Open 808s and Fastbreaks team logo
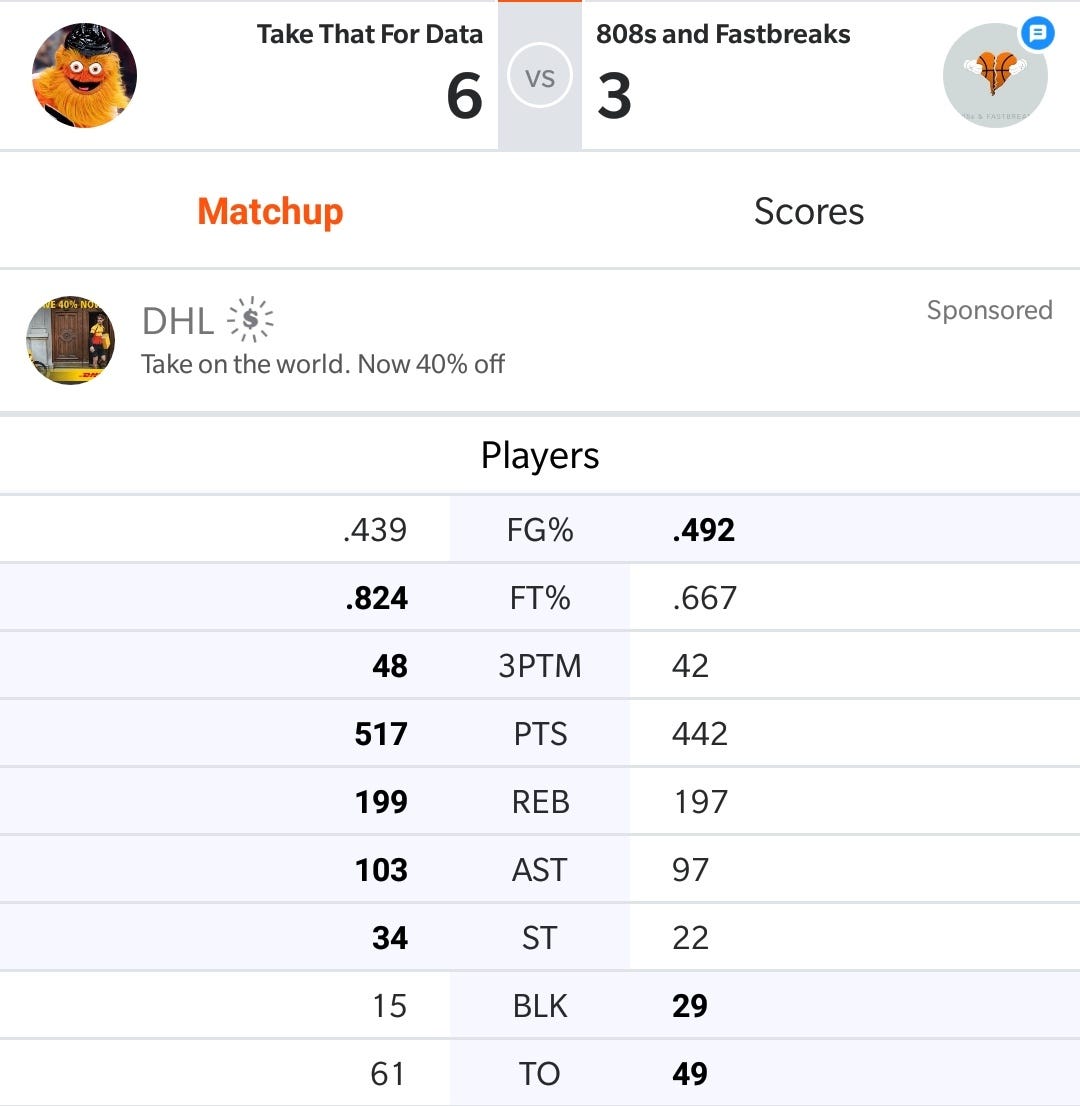 [995, 75]
